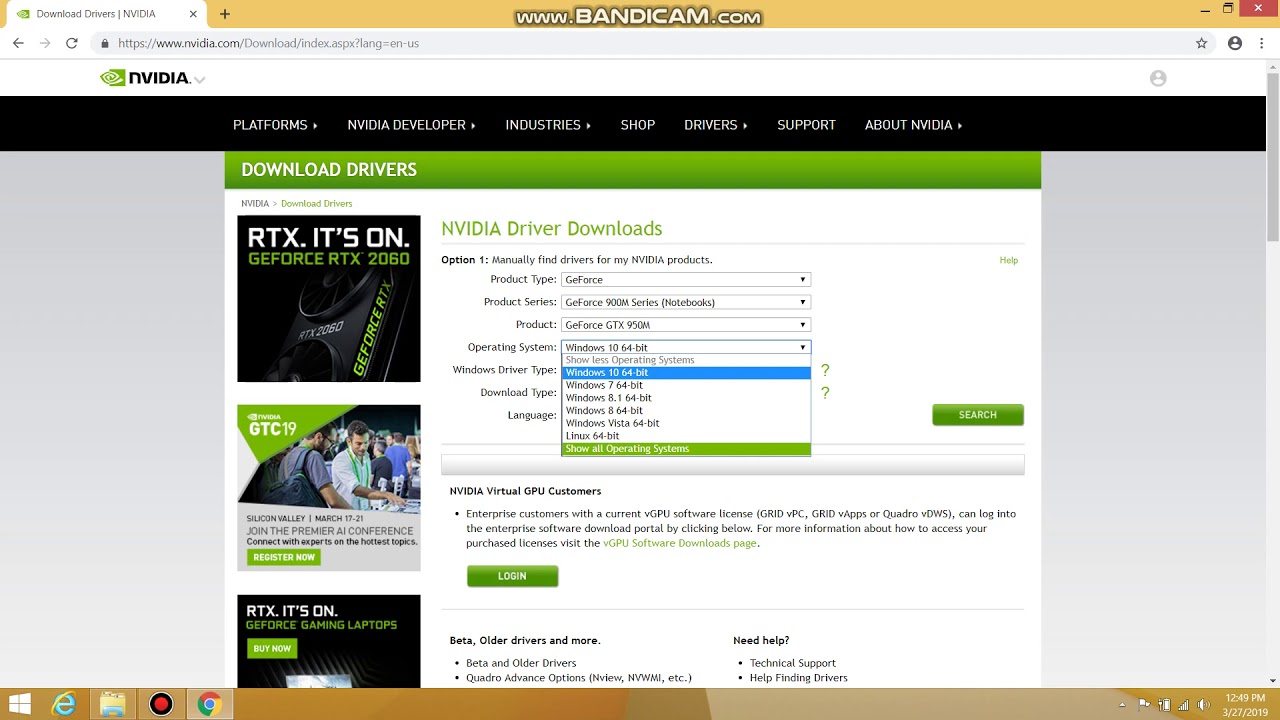
Task: Open Windows Start button
Action: [x=19, y=704]
